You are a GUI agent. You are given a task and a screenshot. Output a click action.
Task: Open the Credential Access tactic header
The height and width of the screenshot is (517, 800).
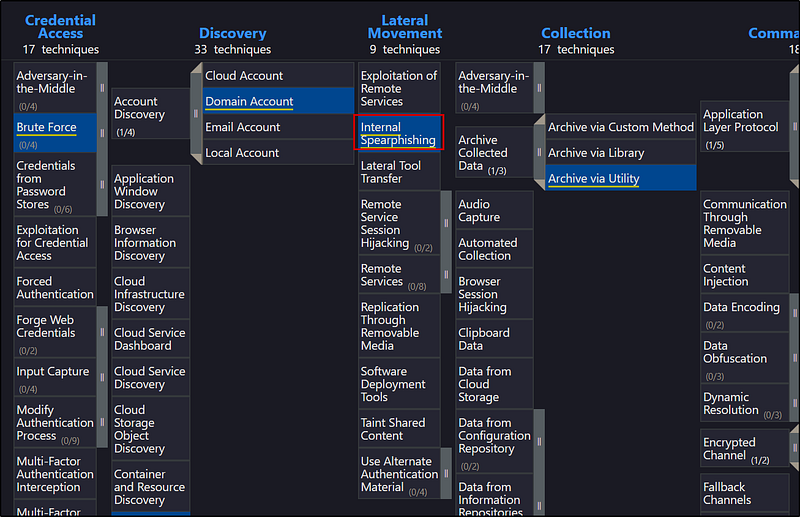[61, 27]
